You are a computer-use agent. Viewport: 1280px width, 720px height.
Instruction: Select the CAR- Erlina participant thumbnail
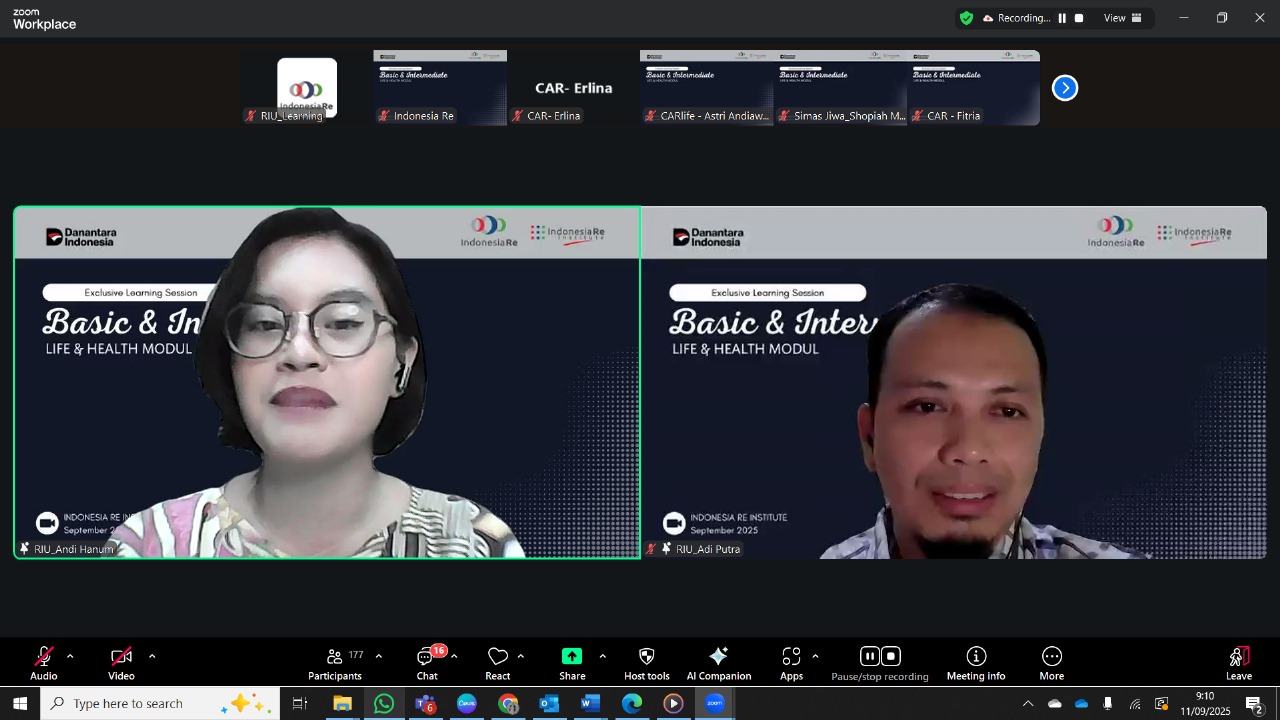point(573,88)
